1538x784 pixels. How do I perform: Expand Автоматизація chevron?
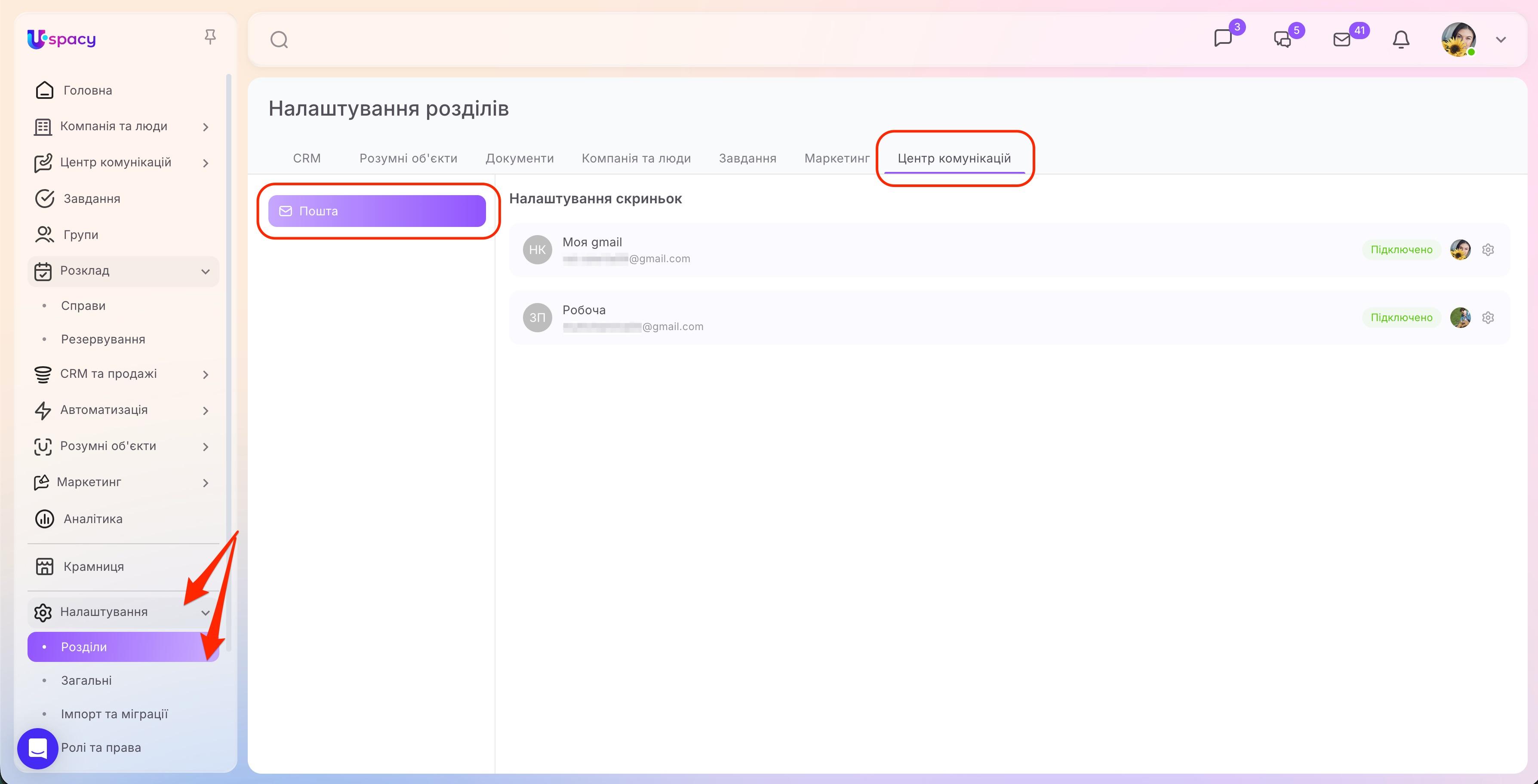(x=206, y=410)
